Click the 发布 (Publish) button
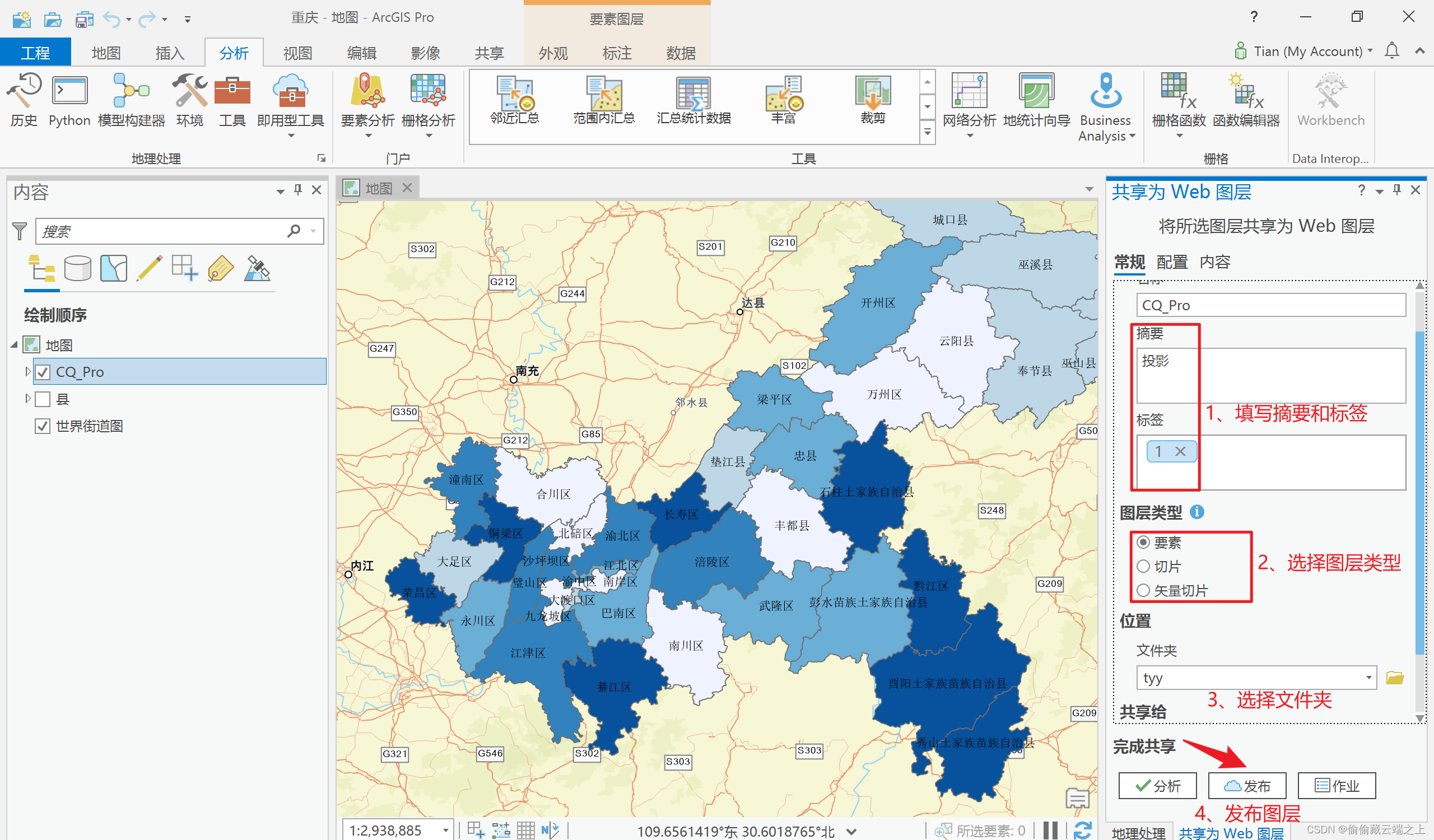This screenshot has width=1434, height=840. tap(1247, 786)
